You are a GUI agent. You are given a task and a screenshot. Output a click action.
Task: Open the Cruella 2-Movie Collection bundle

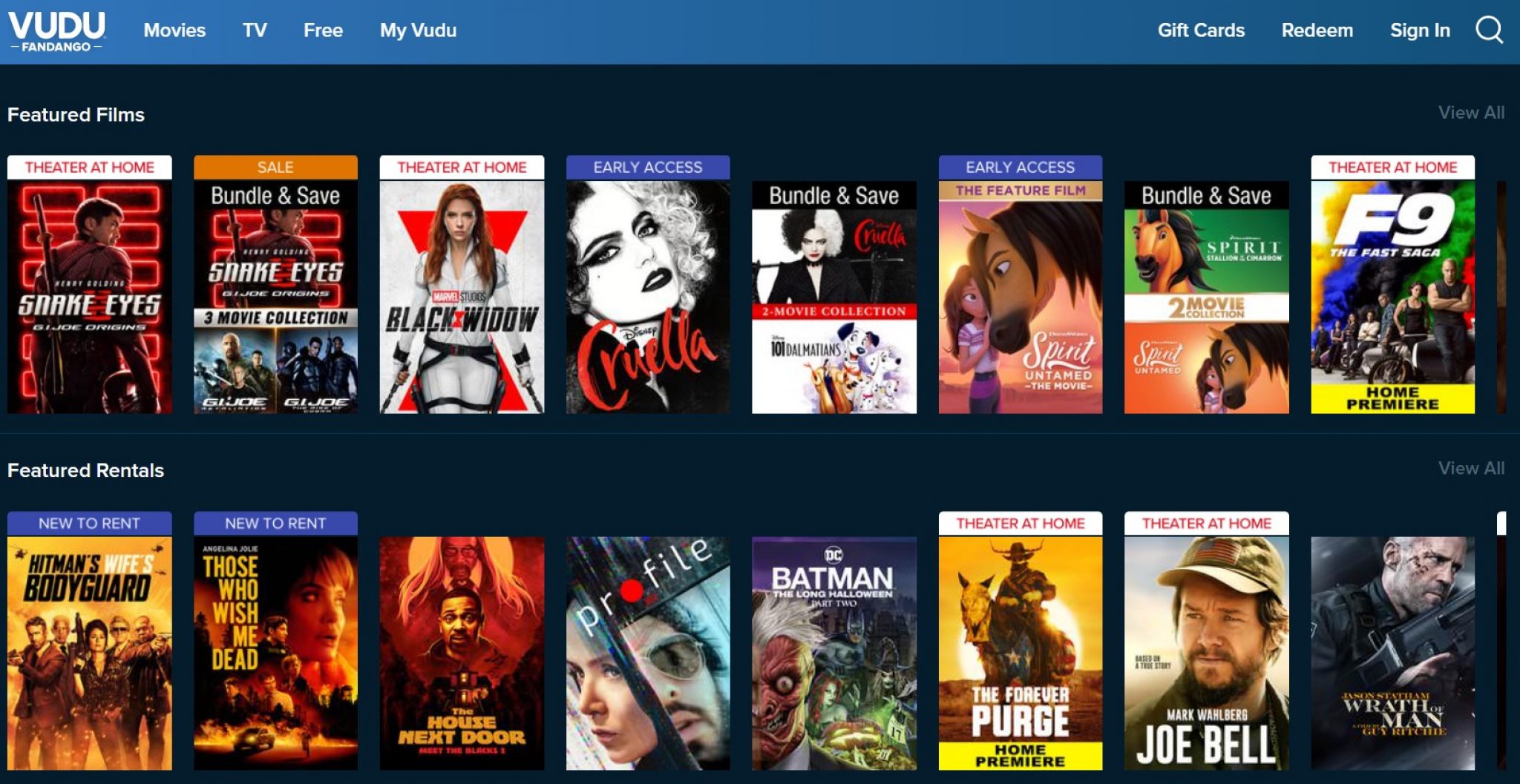pyautogui.click(x=834, y=297)
